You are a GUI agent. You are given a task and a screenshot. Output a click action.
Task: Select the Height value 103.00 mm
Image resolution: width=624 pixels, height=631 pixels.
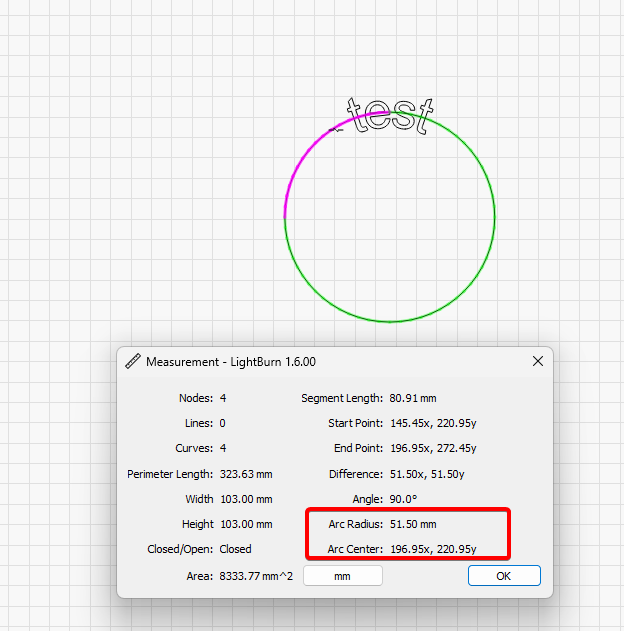coord(246,524)
